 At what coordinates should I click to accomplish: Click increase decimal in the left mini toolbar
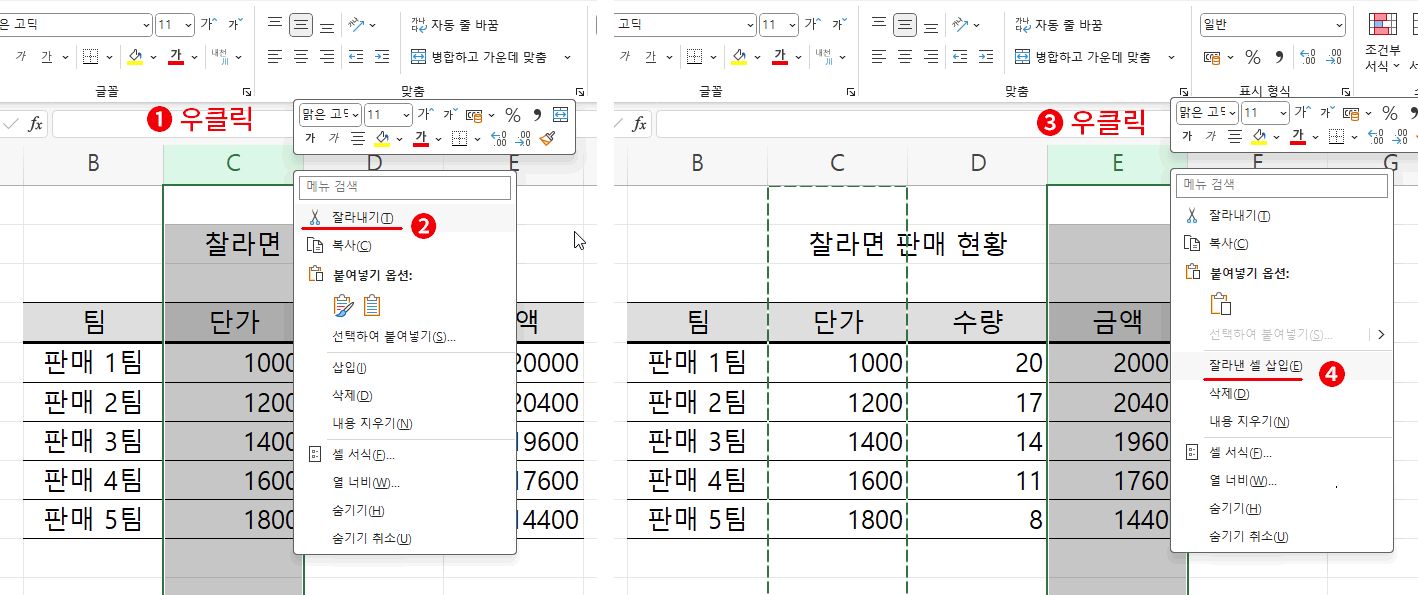pos(499,138)
